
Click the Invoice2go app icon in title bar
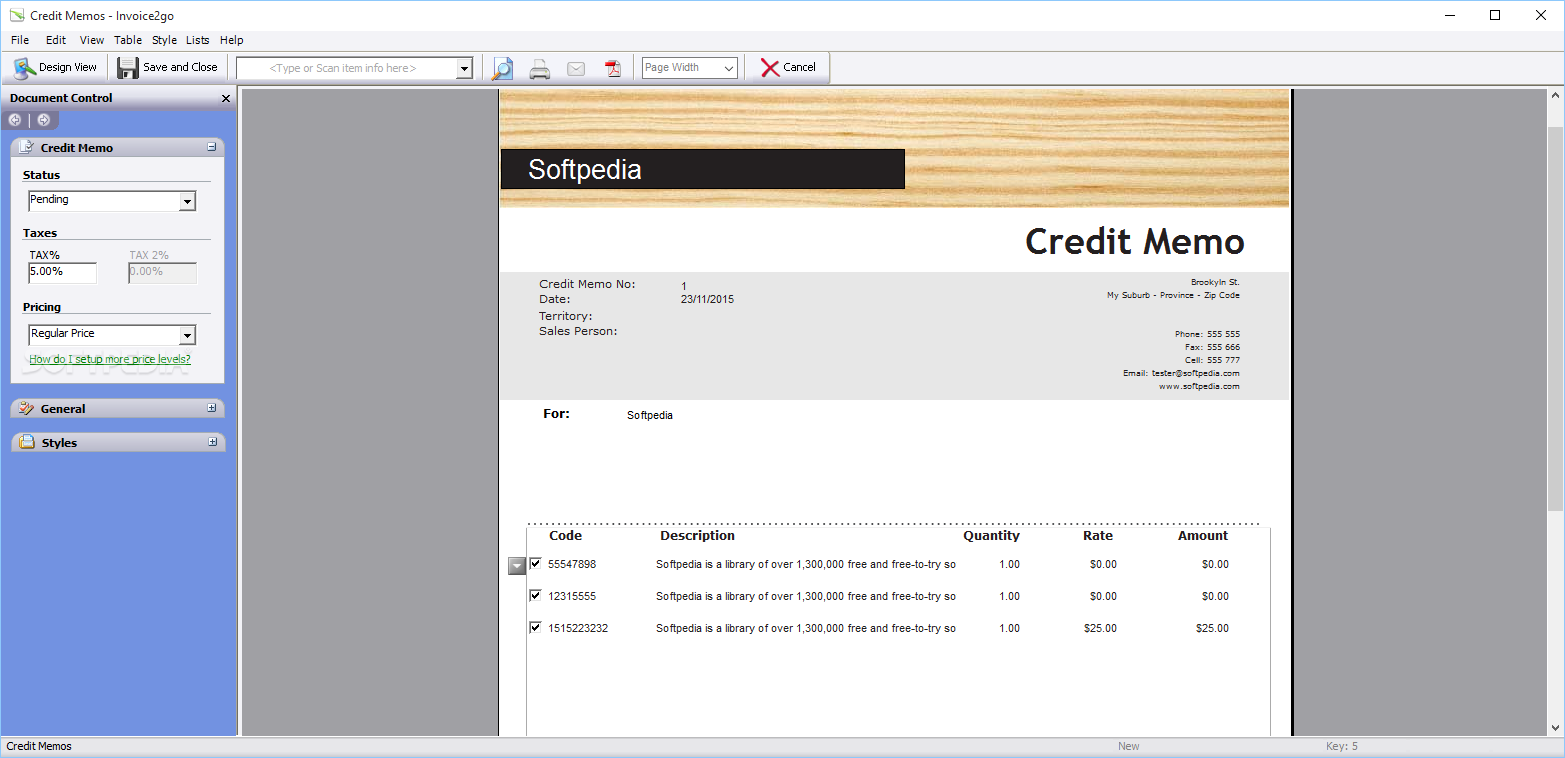[x=16, y=15]
